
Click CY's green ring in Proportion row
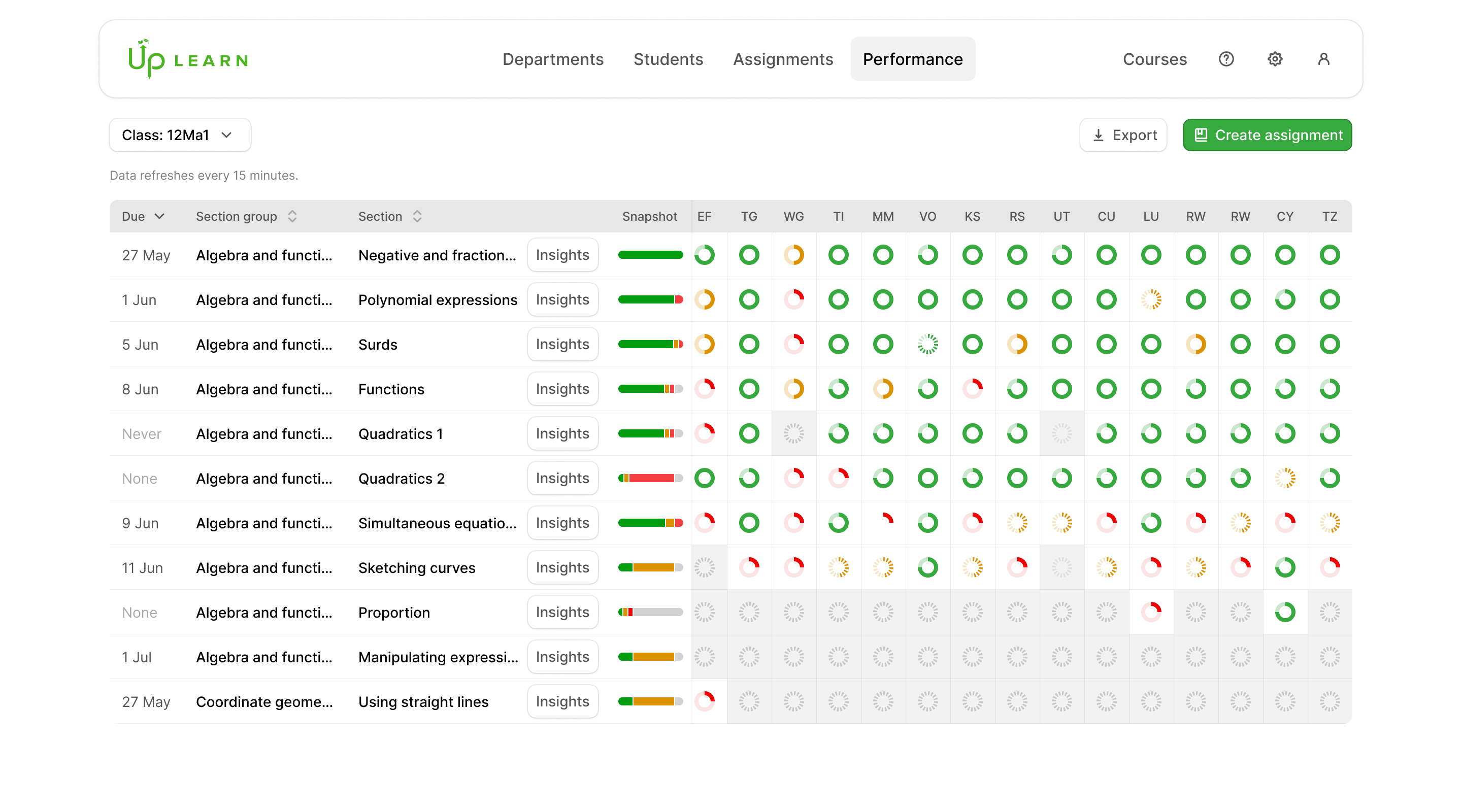(x=1285, y=612)
